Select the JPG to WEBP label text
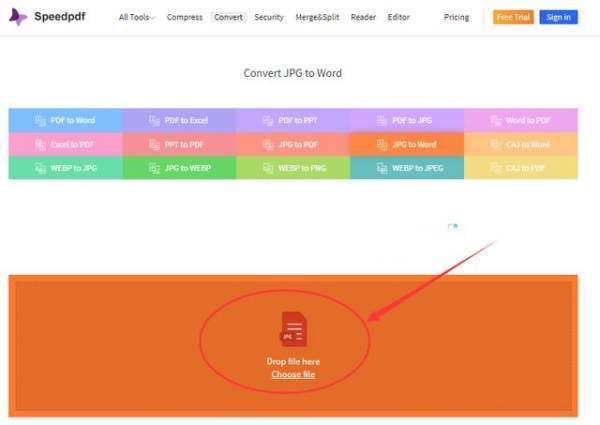Viewport: 600px width, 425px height. tap(188, 168)
